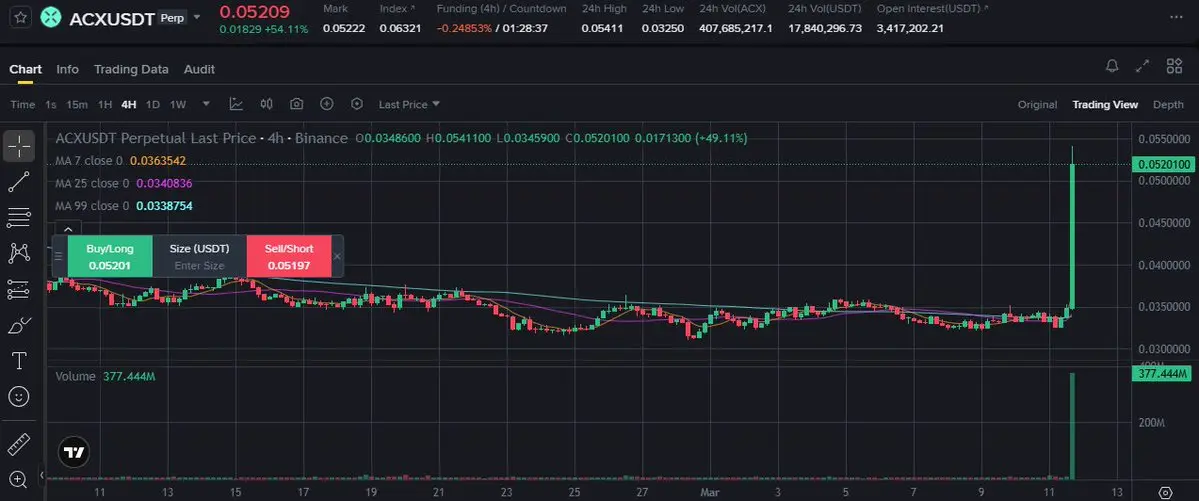
Task: Select the 1D time interval
Action: click(153, 104)
